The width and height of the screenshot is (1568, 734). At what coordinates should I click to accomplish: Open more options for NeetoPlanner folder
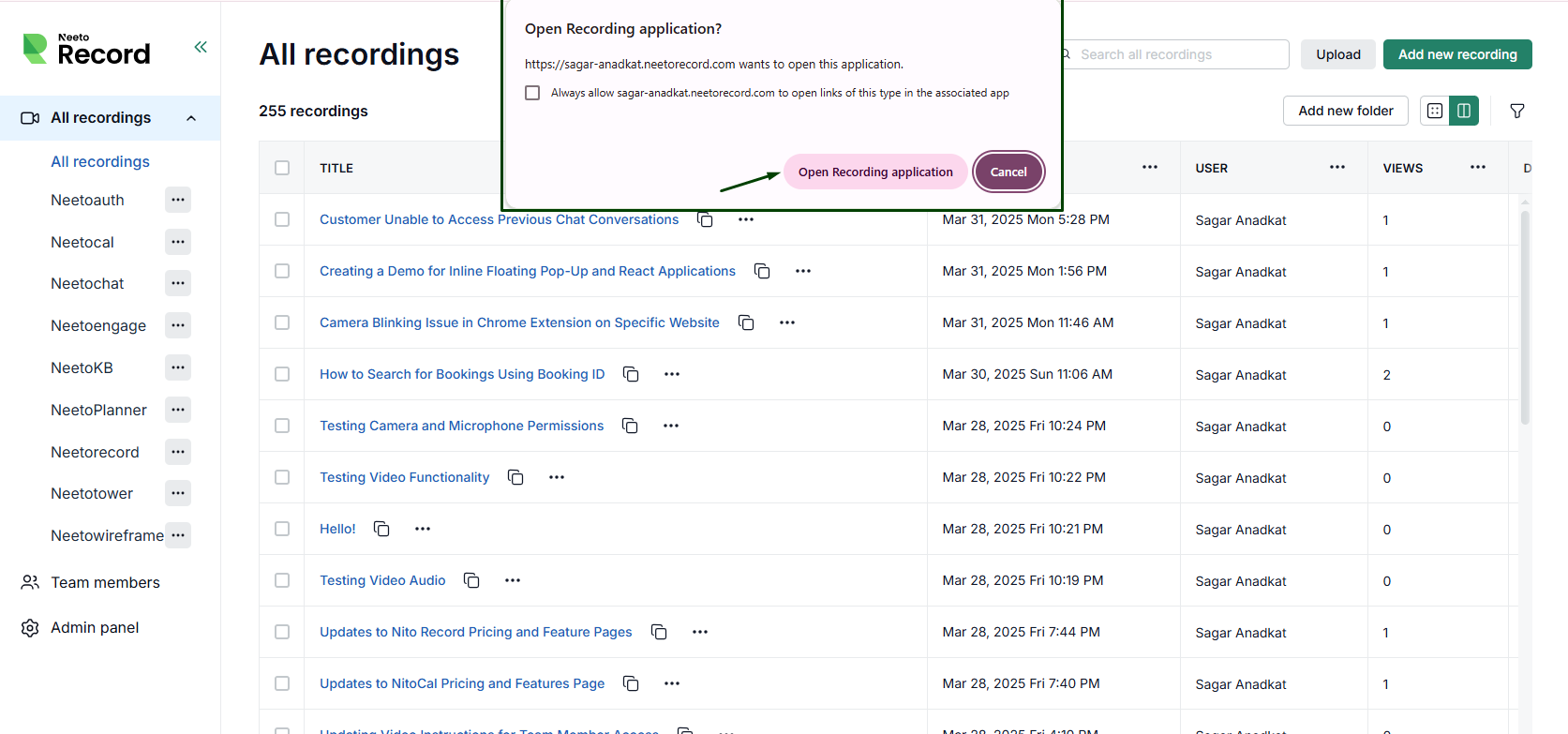click(178, 410)
